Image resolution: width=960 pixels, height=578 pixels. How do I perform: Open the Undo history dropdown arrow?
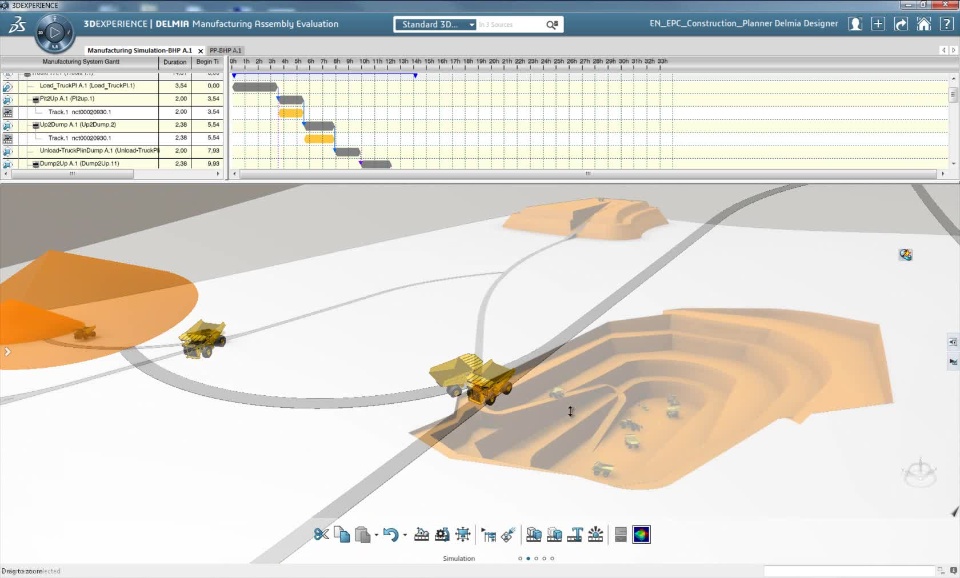tap(405, 535)
